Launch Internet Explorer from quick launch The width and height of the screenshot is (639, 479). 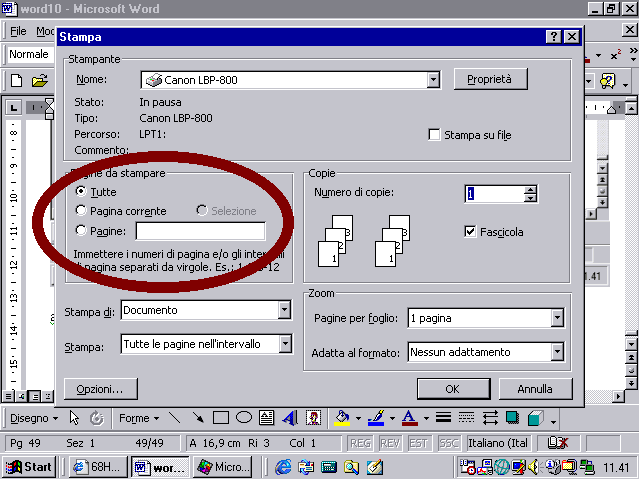pos(283,467)
